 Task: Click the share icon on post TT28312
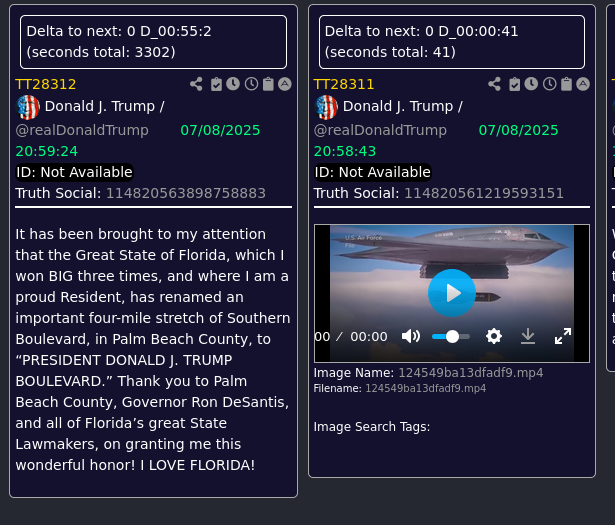click(196, 84)
